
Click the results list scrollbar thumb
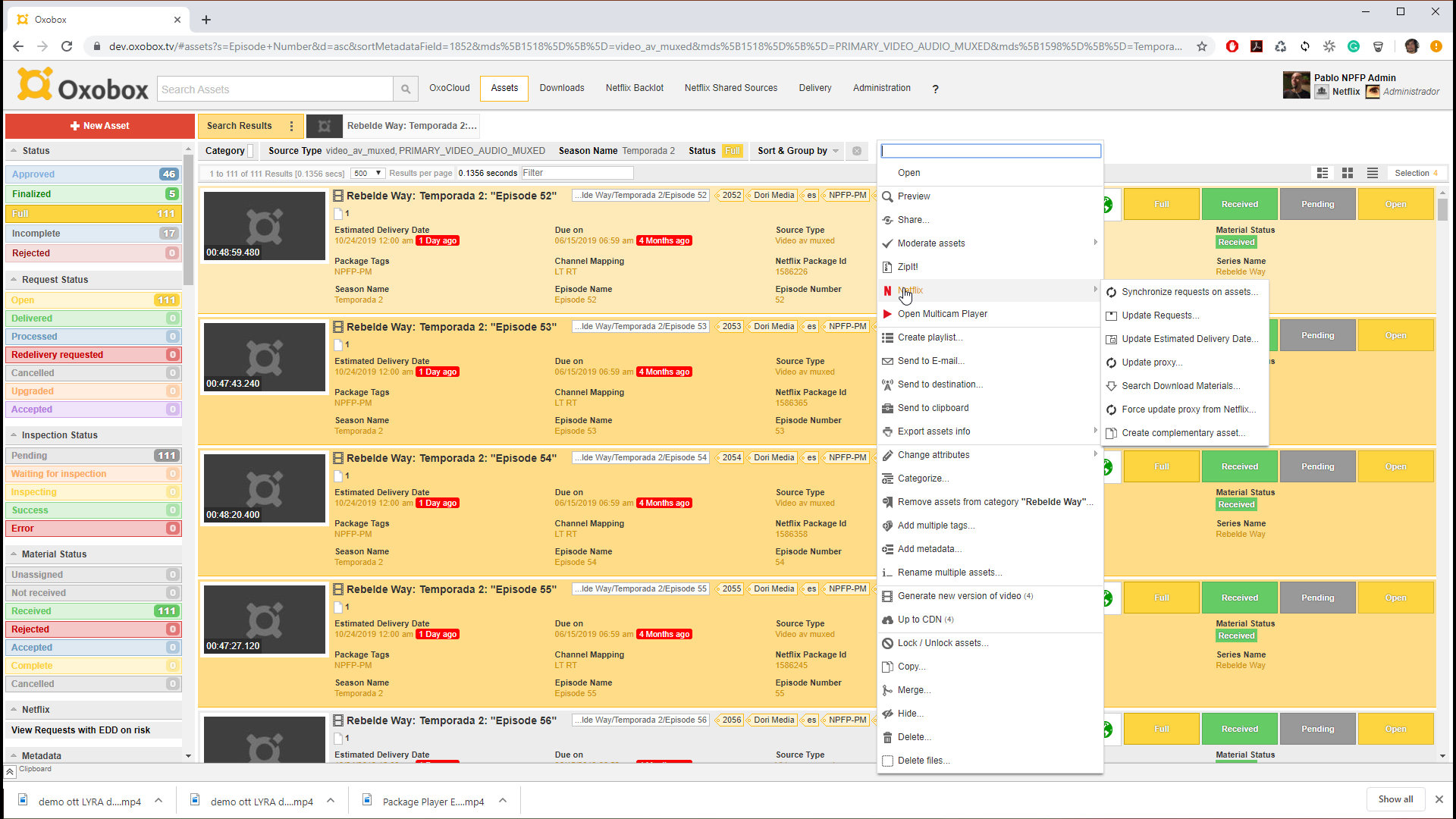pyautogui.click(x=1442, y=209)
